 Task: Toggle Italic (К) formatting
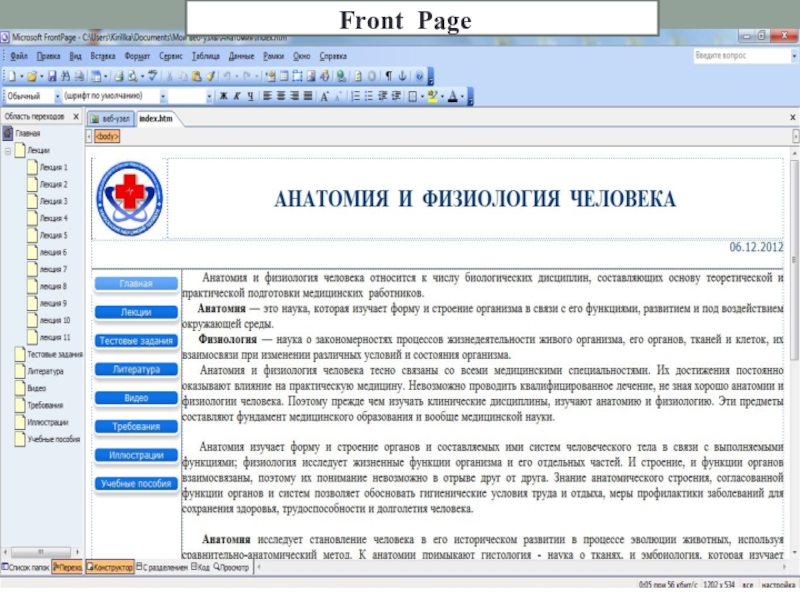(x=237, y=96)
